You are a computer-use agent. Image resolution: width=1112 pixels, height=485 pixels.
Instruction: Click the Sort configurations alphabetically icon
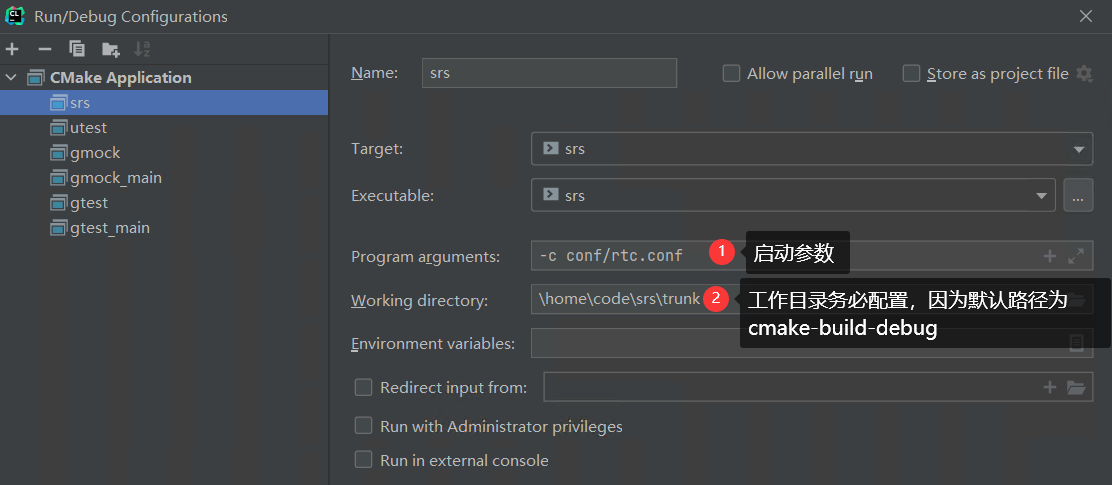click(142, 49)
